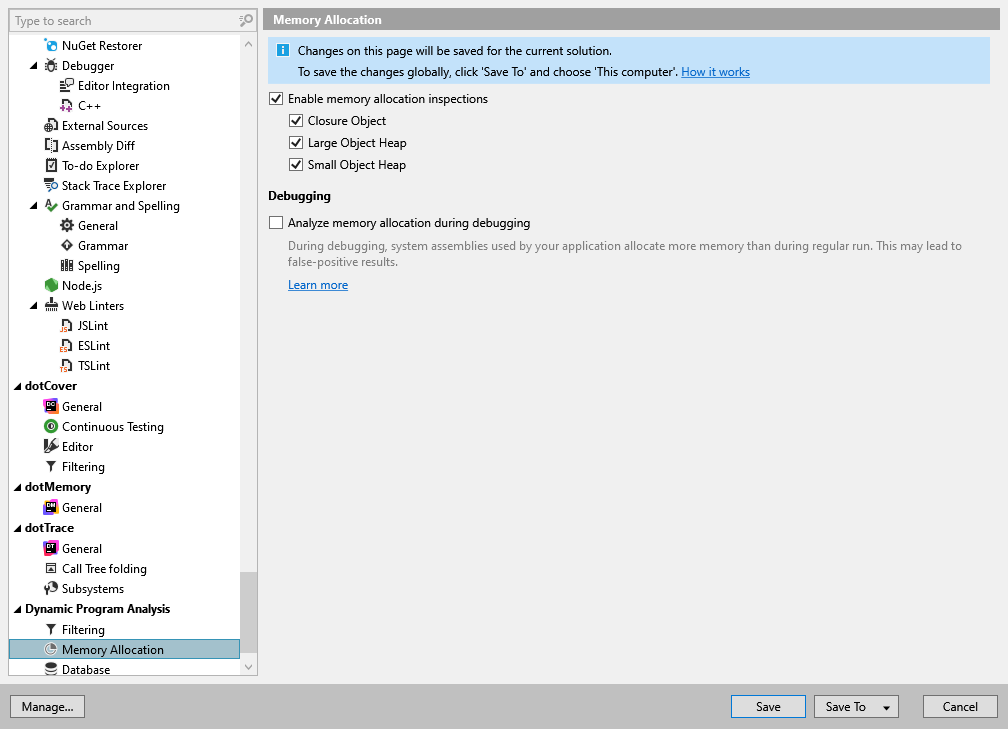The image size is (1008, 729).
Task: Enable Analyze memory allocation during debugging
Action: [x=276, y=223]
